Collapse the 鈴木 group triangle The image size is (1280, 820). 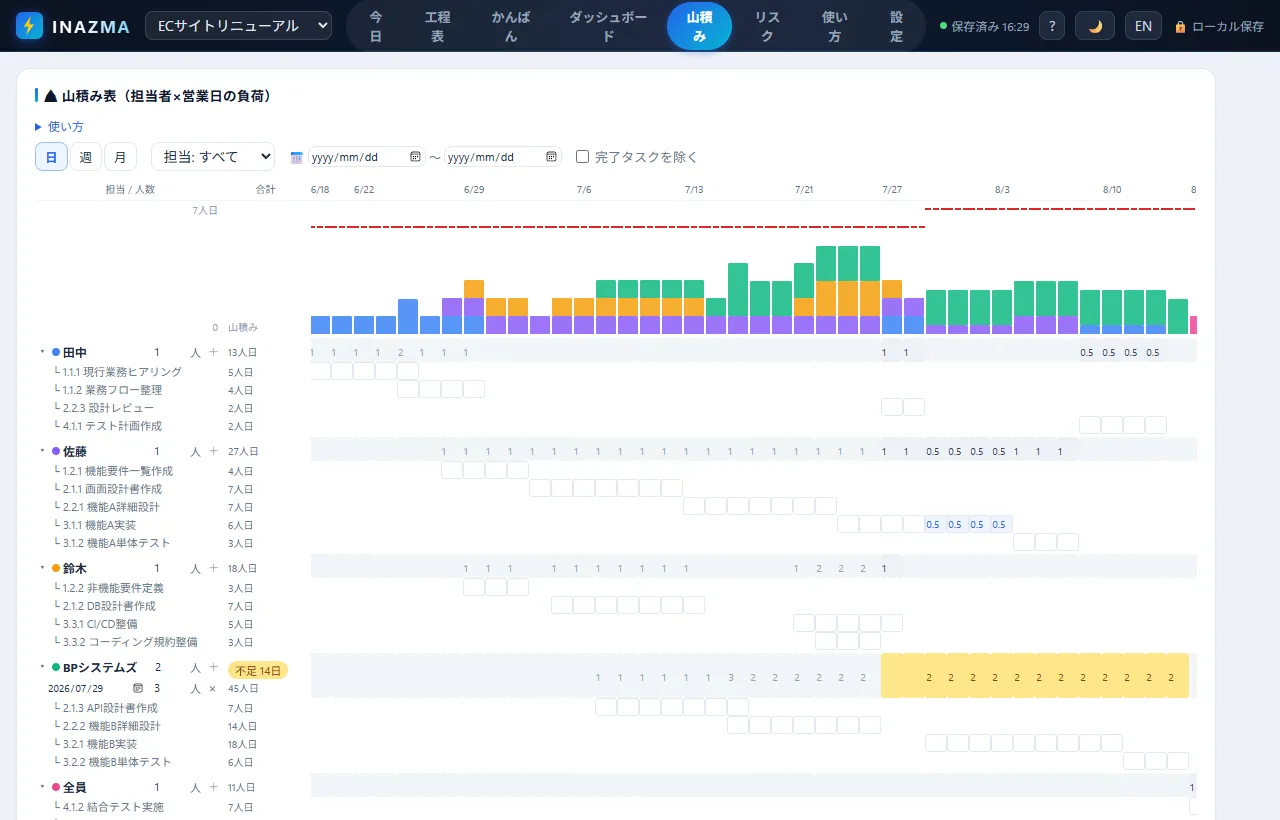42,568
